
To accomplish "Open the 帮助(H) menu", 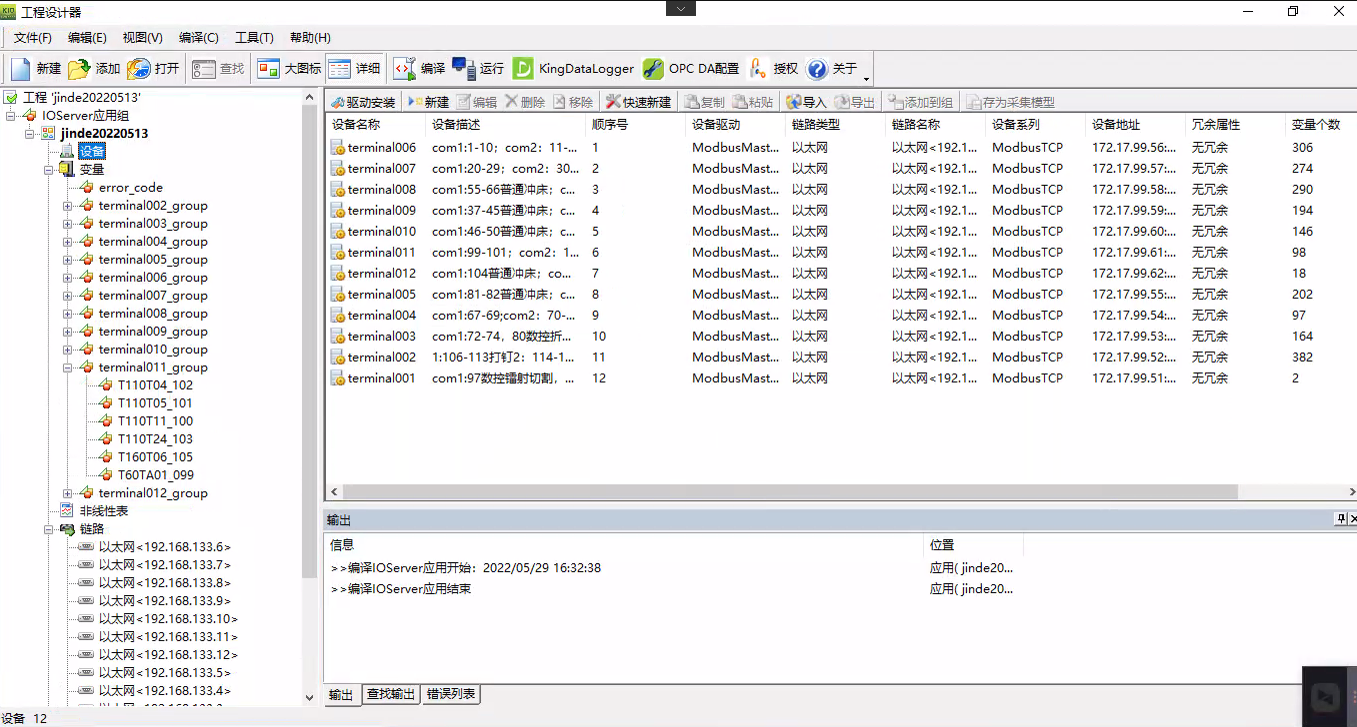I will click(x=310, y=37).
